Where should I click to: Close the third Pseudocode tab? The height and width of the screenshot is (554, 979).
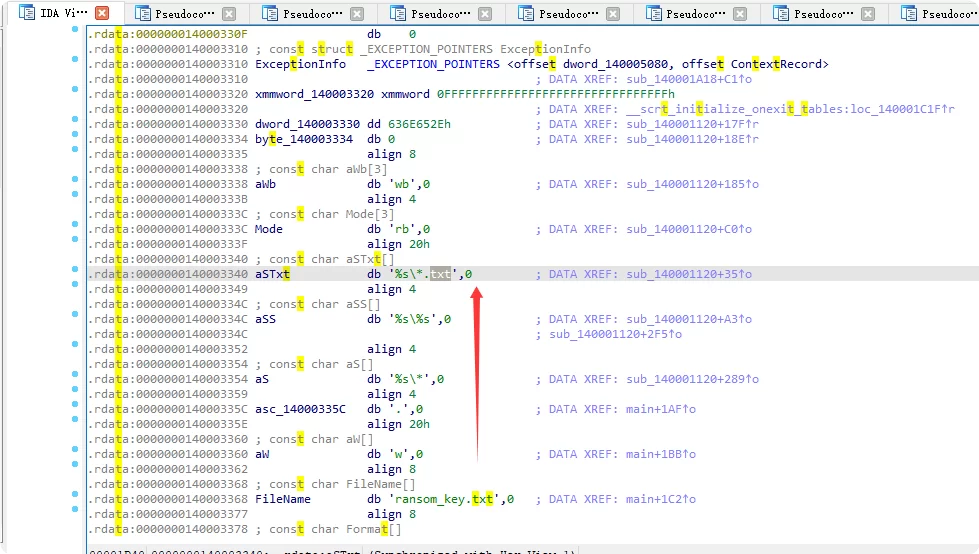click(486, 14)
